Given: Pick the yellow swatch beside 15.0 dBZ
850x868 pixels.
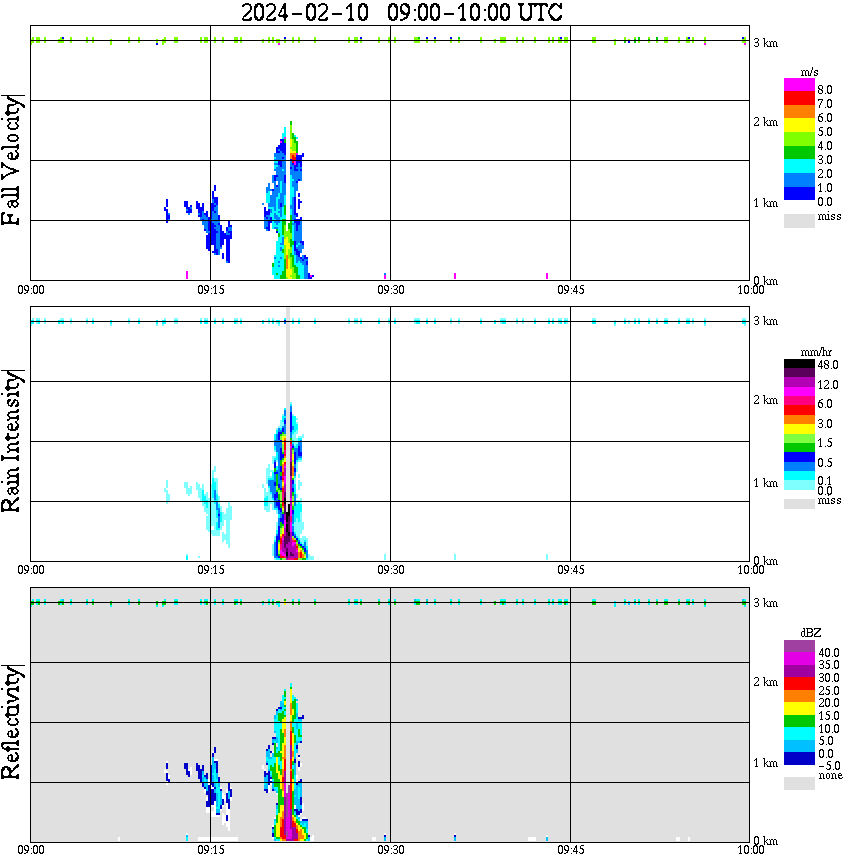Looking at the screenshot, I should pos(799,708).
